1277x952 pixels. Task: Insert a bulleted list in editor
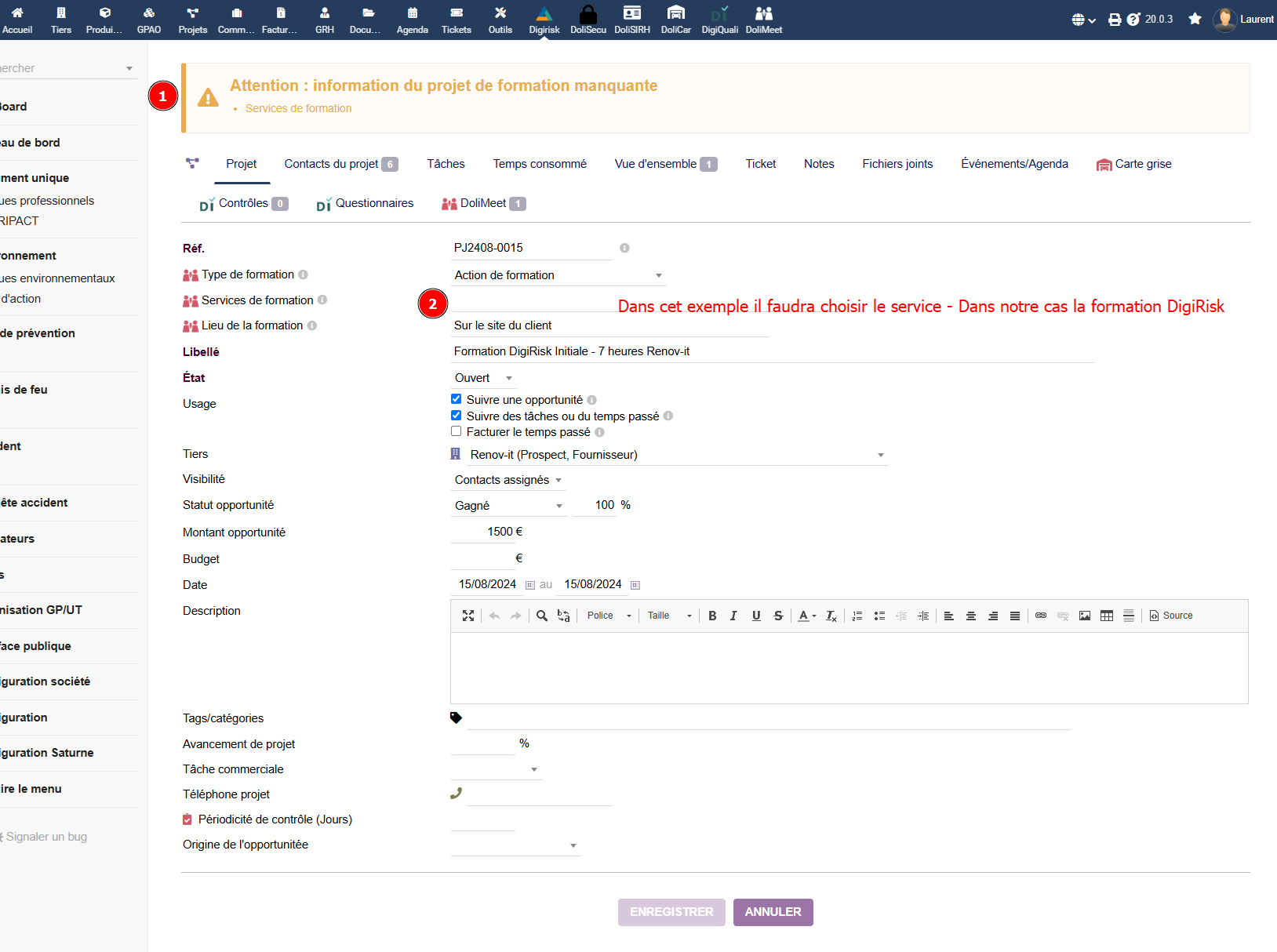click(x=879, y=616)
